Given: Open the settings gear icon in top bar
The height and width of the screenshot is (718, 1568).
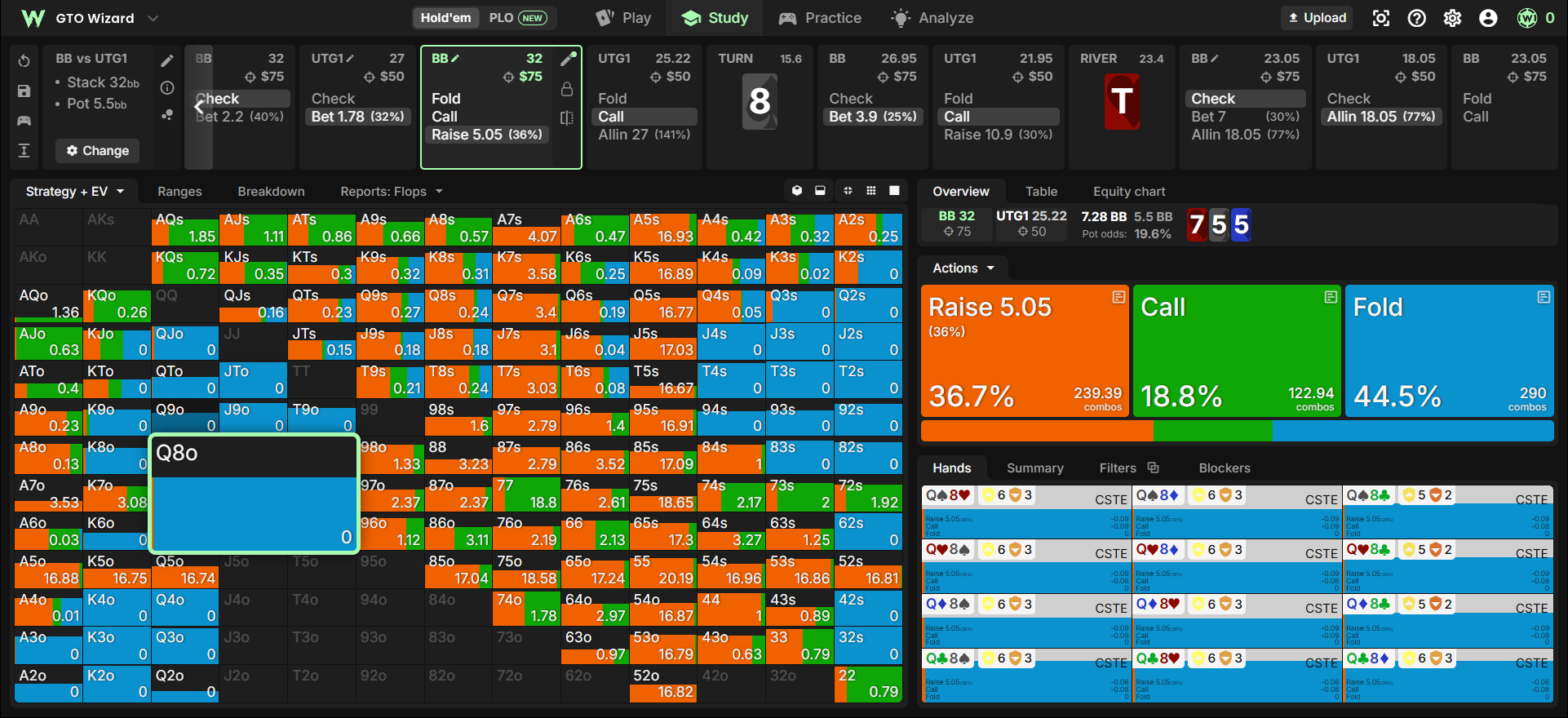Looking at the screenshot, I should click(1453, 18).
